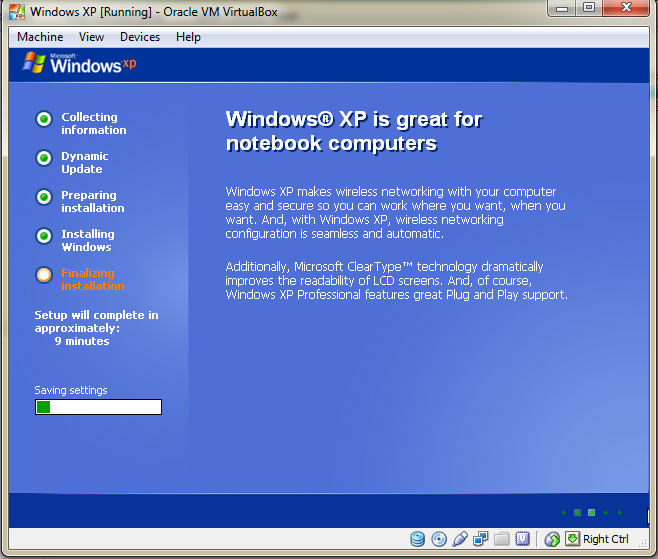
Task: Open the View menu
Action: 91,37
